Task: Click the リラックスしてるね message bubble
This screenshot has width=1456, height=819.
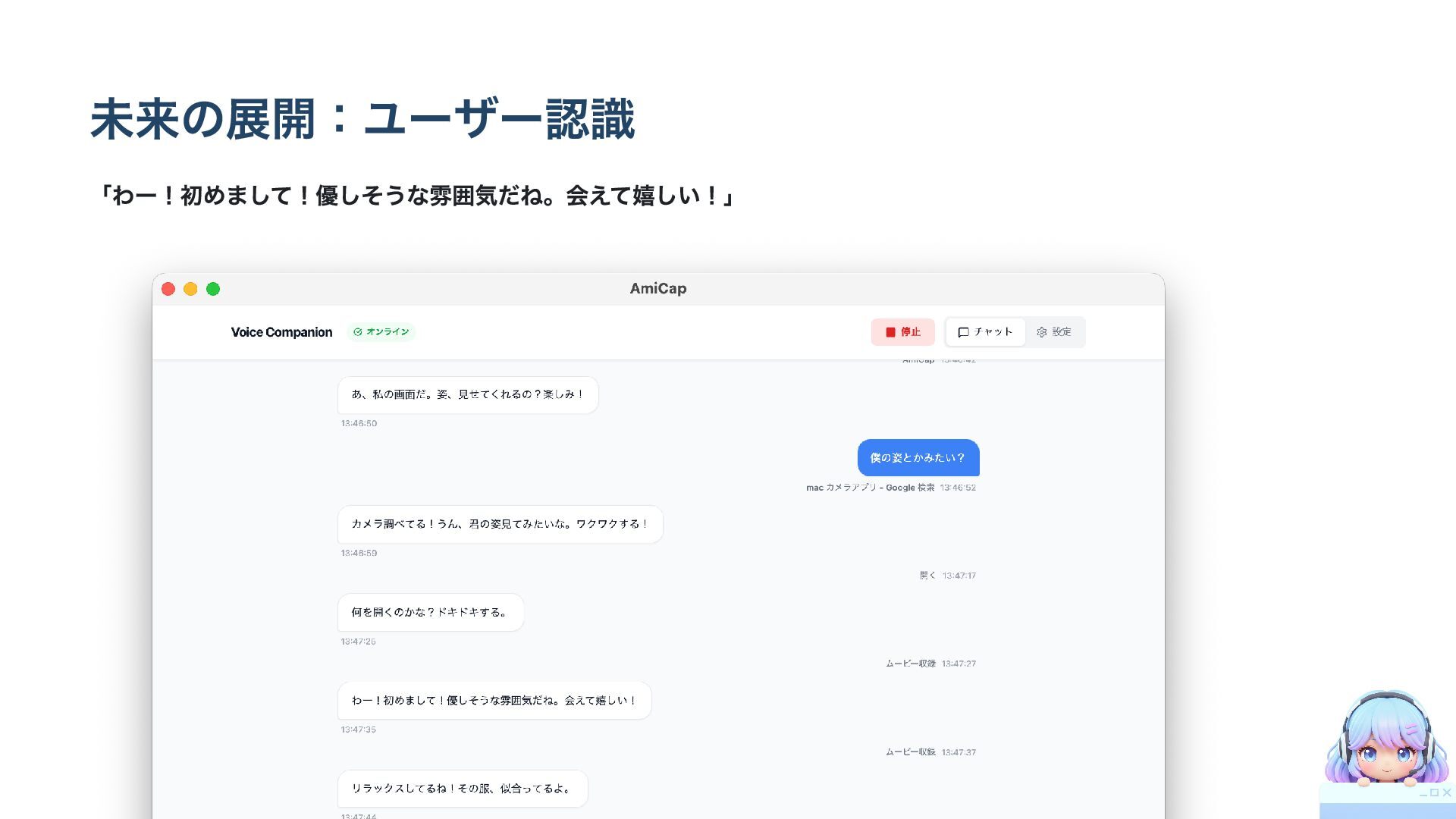Action: click(462, 789)
